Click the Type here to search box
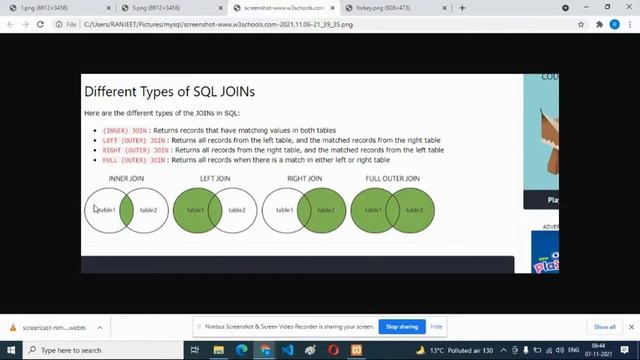Image resolution: width=640 pixels, height=360 pixels. 103,350
